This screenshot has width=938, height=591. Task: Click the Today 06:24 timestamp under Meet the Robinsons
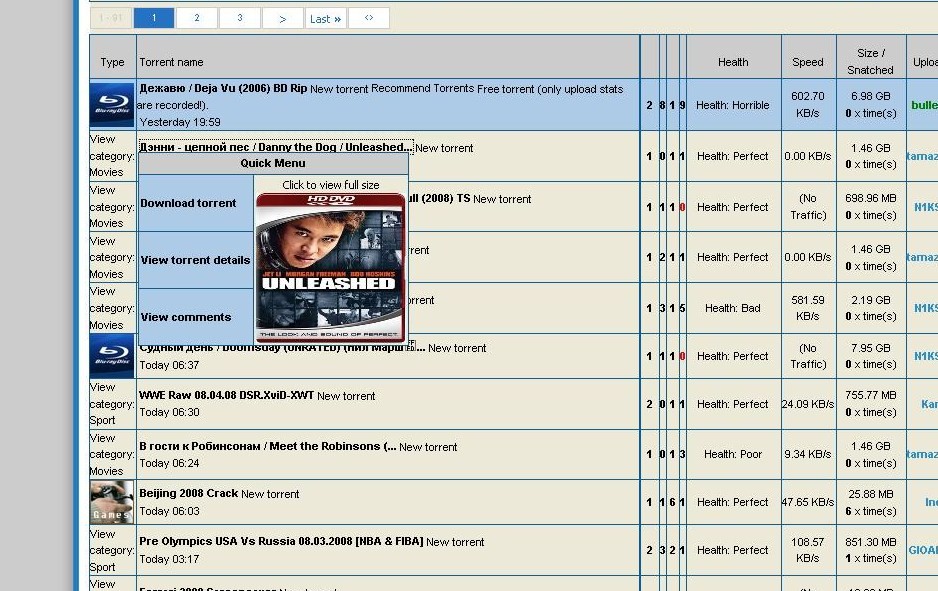point(169,463)
